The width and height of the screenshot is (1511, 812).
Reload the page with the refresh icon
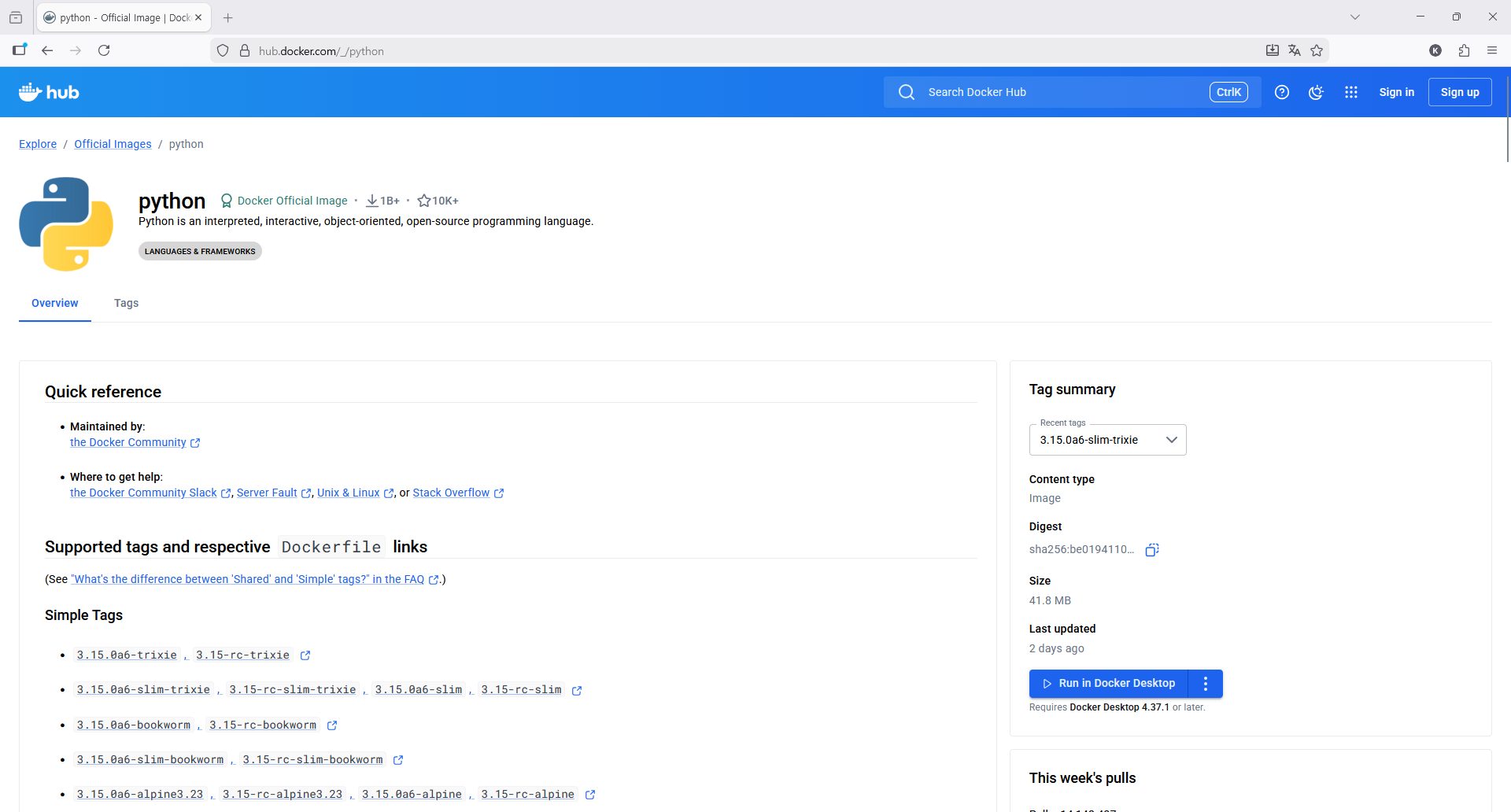(x=104, y=50)
